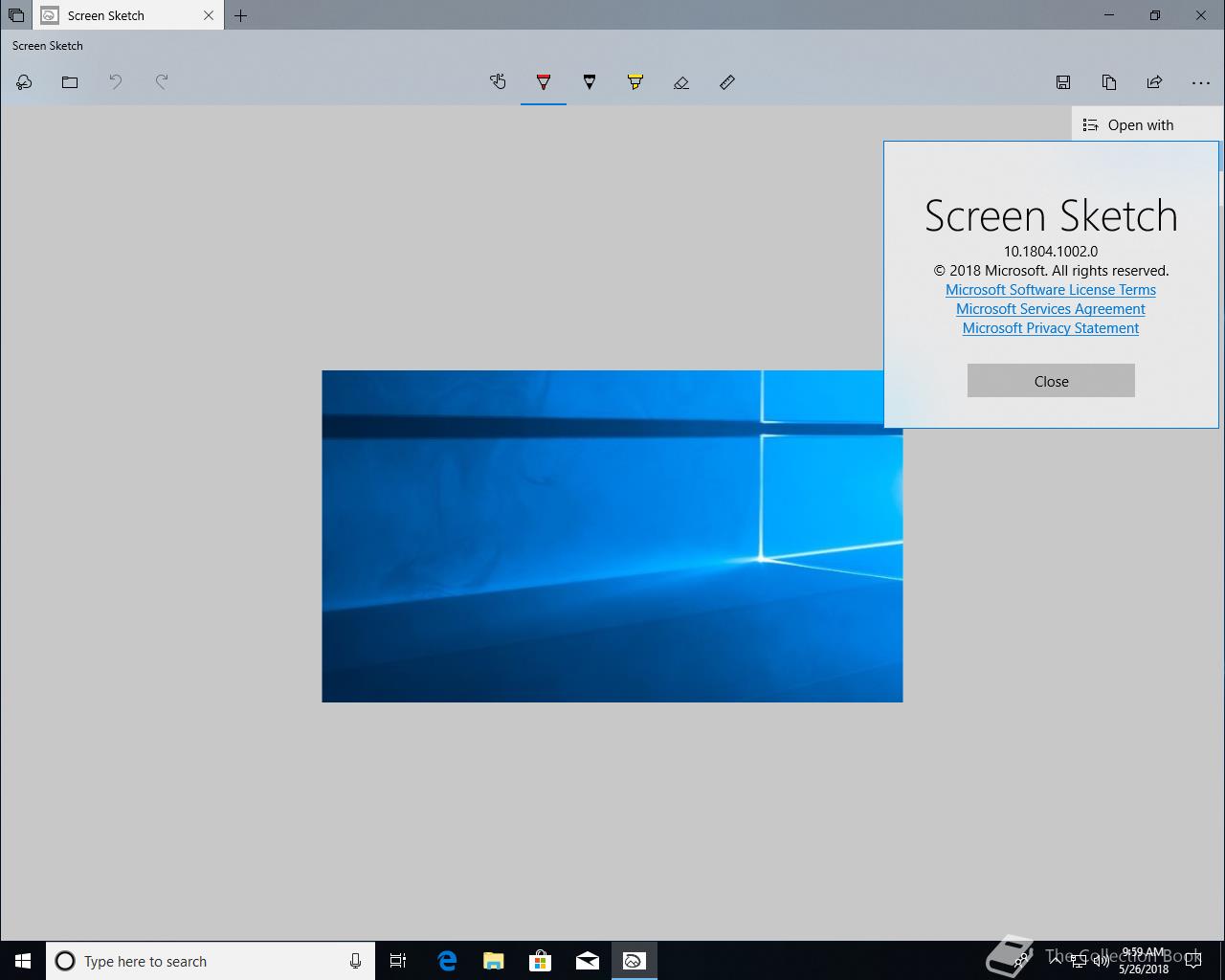The height and width of the screenshot is (980, 1225).
Task: Open Microsoft Services Agreement link
Action: (1051, 309)
